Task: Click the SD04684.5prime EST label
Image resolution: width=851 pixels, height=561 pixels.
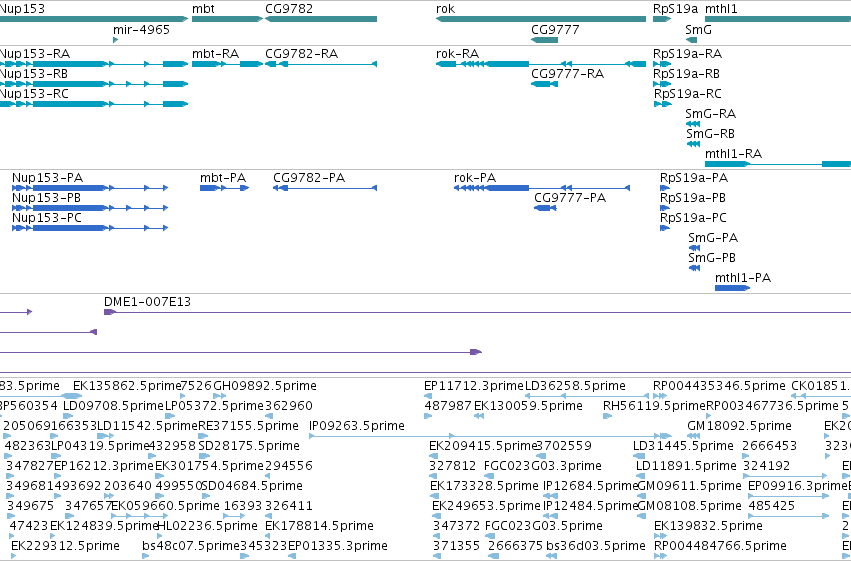Action: [252, 486]
